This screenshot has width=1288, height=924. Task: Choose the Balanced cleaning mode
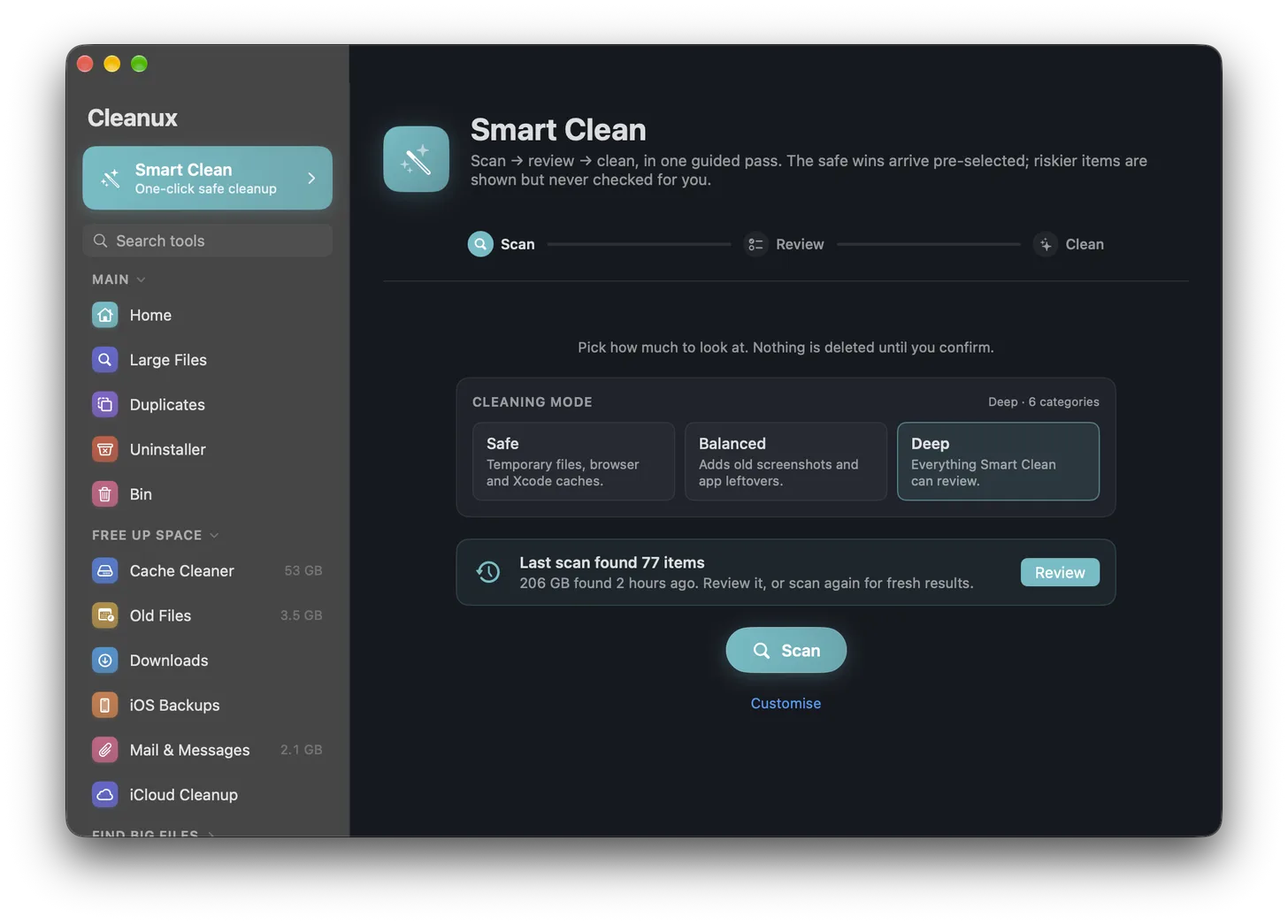point(786,462)
